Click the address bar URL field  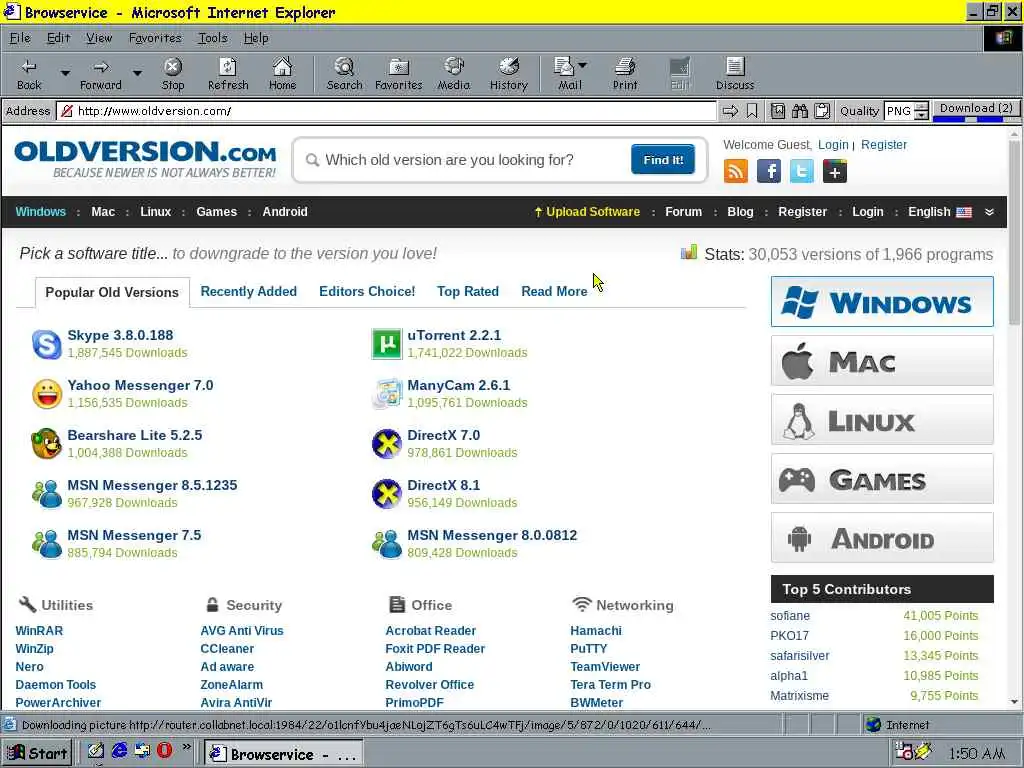(x=387, y=111)
